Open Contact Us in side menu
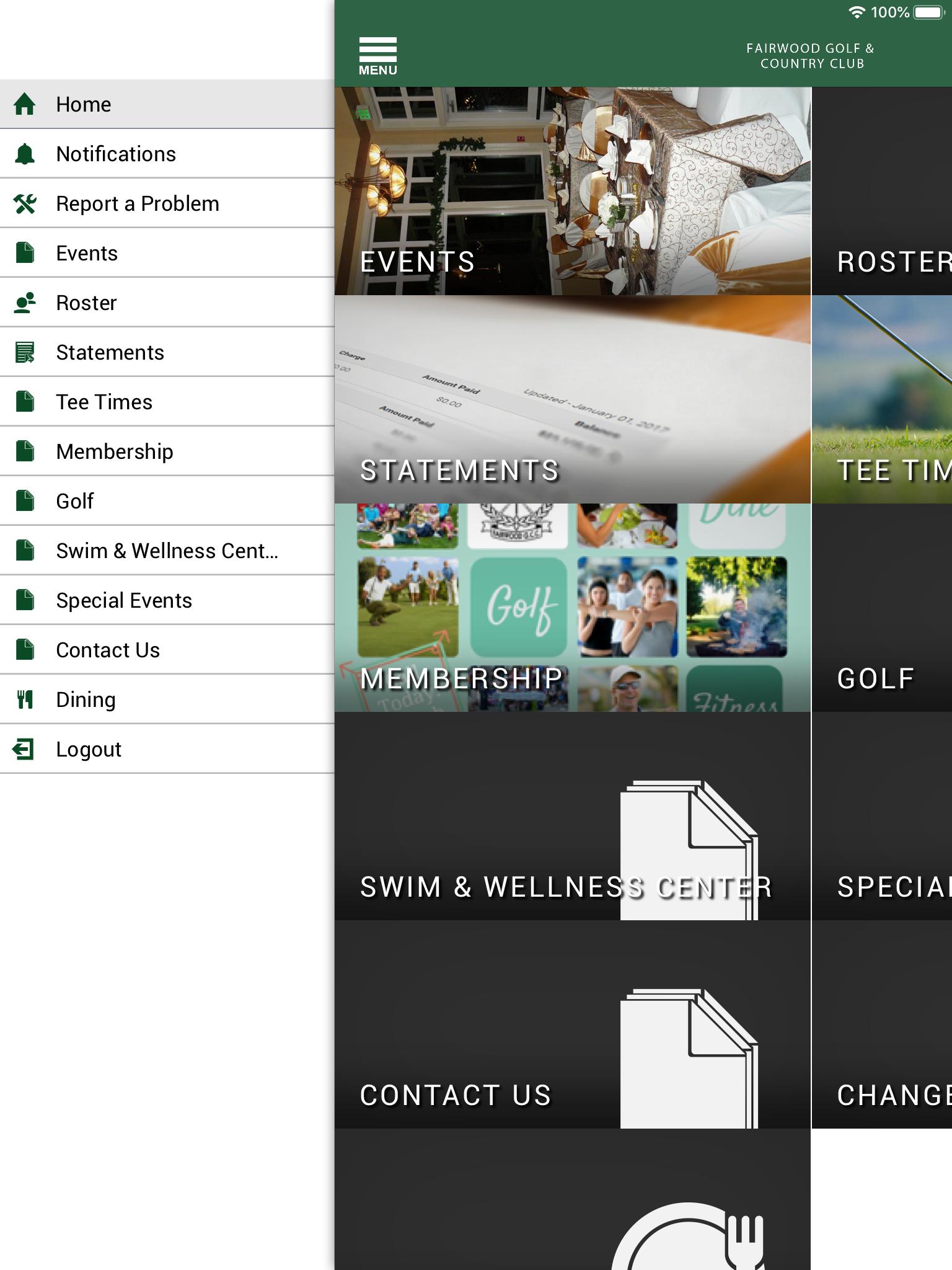 pos(167,650)
